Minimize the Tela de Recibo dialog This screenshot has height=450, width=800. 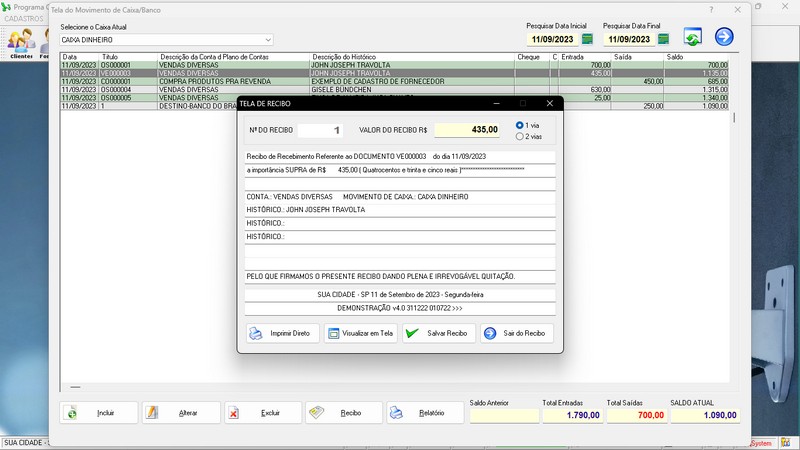pyautogui.click(x=496, y=103)
